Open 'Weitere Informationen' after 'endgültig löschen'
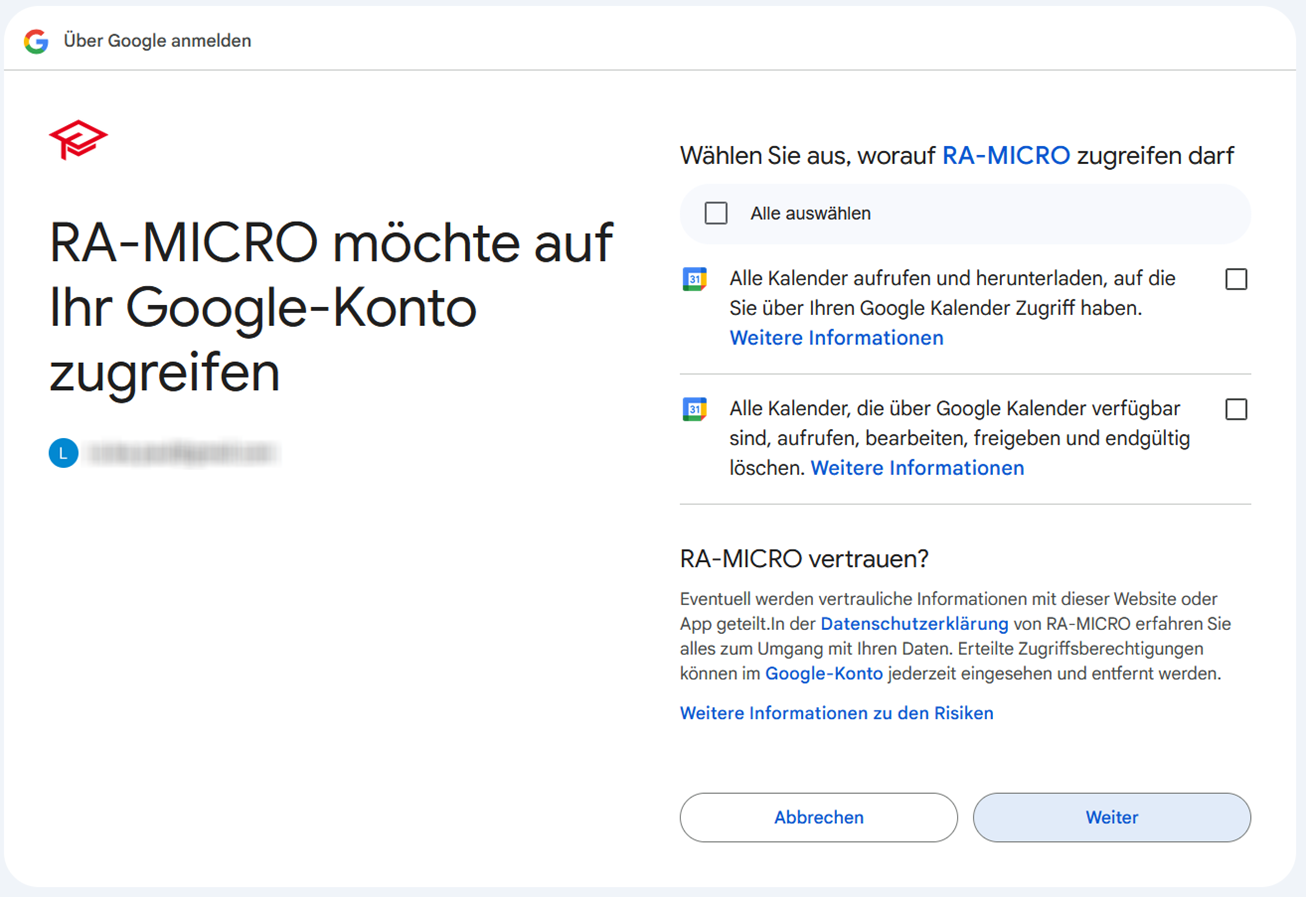1306x897 pixels. (917, 468)
